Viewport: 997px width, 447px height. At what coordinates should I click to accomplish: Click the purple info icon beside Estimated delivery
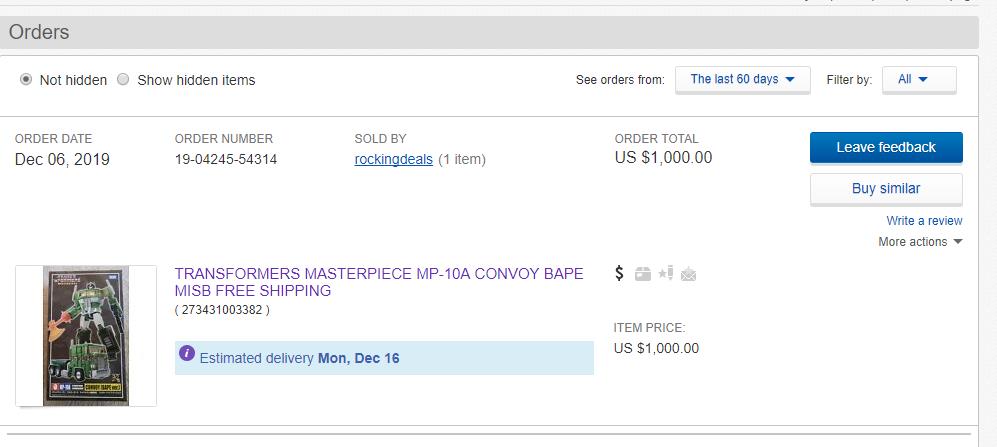(x=187, y=354)
